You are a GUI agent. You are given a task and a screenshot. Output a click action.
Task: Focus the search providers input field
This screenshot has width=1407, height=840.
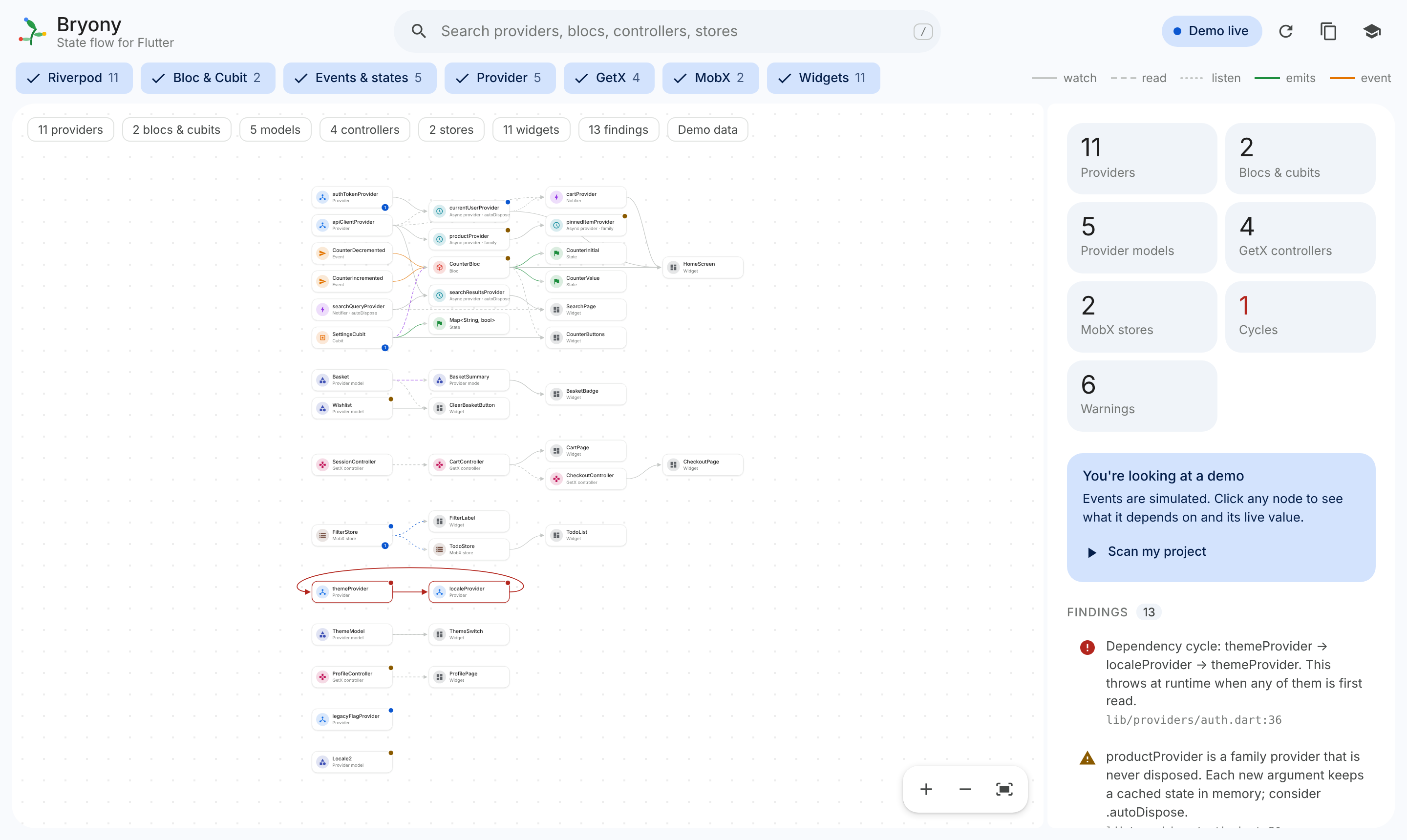(x=667, y=31)
